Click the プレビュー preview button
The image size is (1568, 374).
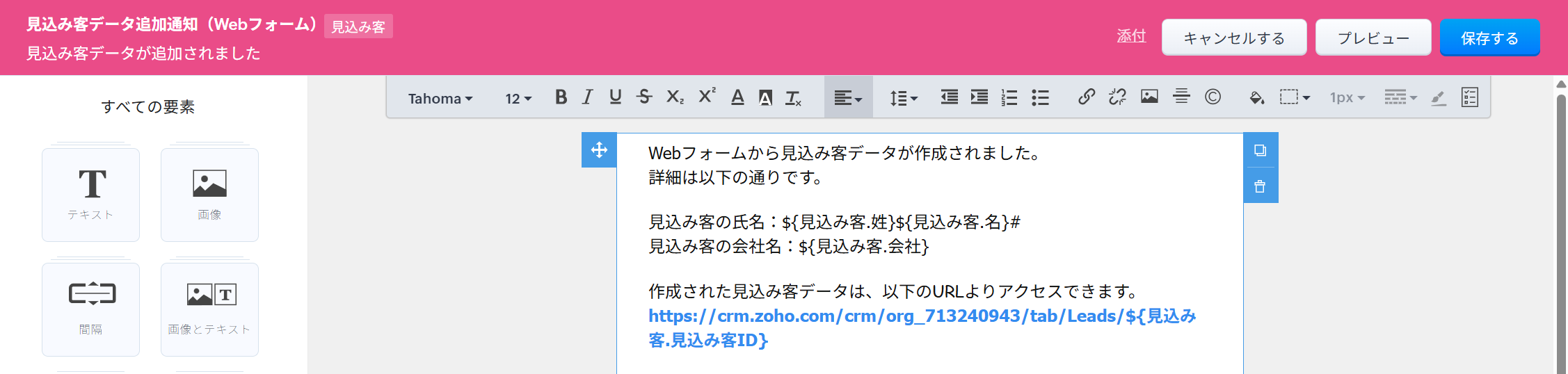1373,38
